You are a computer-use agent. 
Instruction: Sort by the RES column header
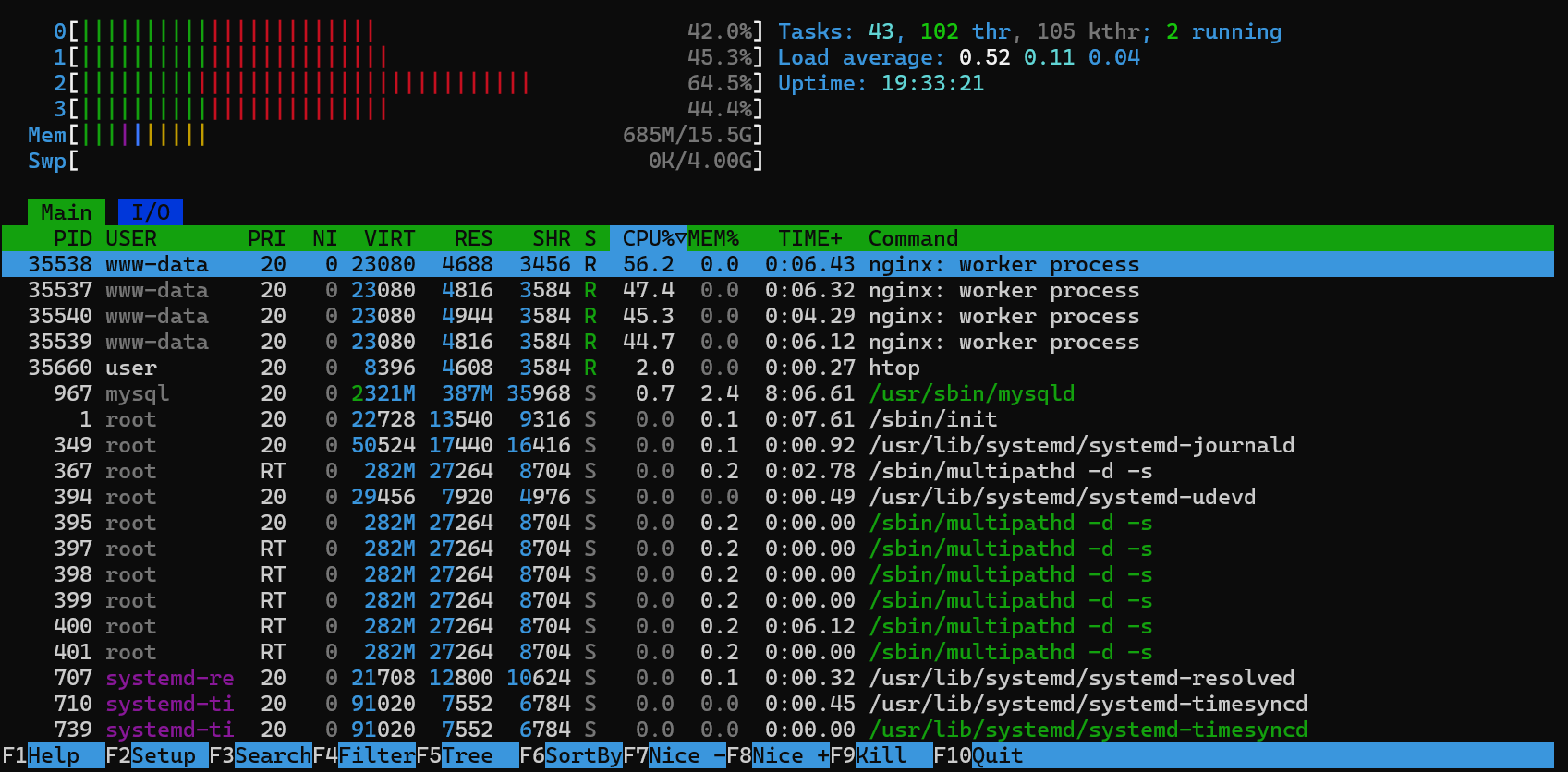pyautogui.click(x=474, y=238)
